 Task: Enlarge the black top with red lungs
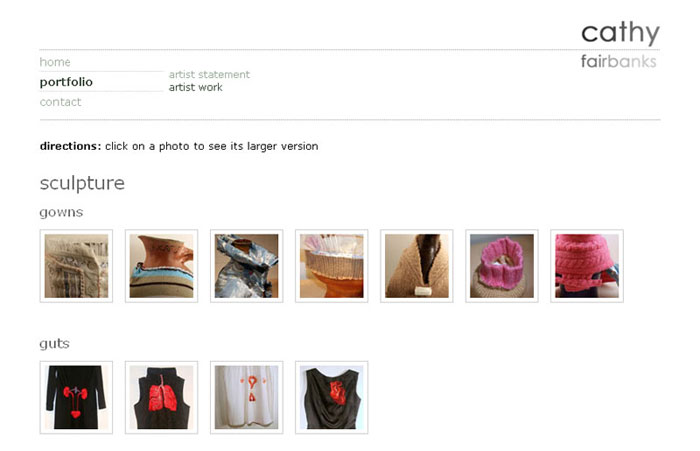[x=162, y=397]
